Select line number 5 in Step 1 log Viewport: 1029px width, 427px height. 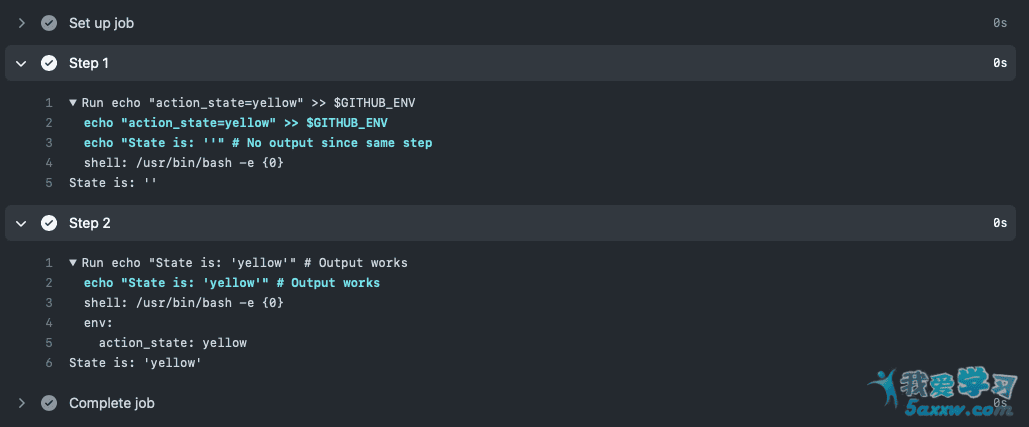click(x=48, y=183)
